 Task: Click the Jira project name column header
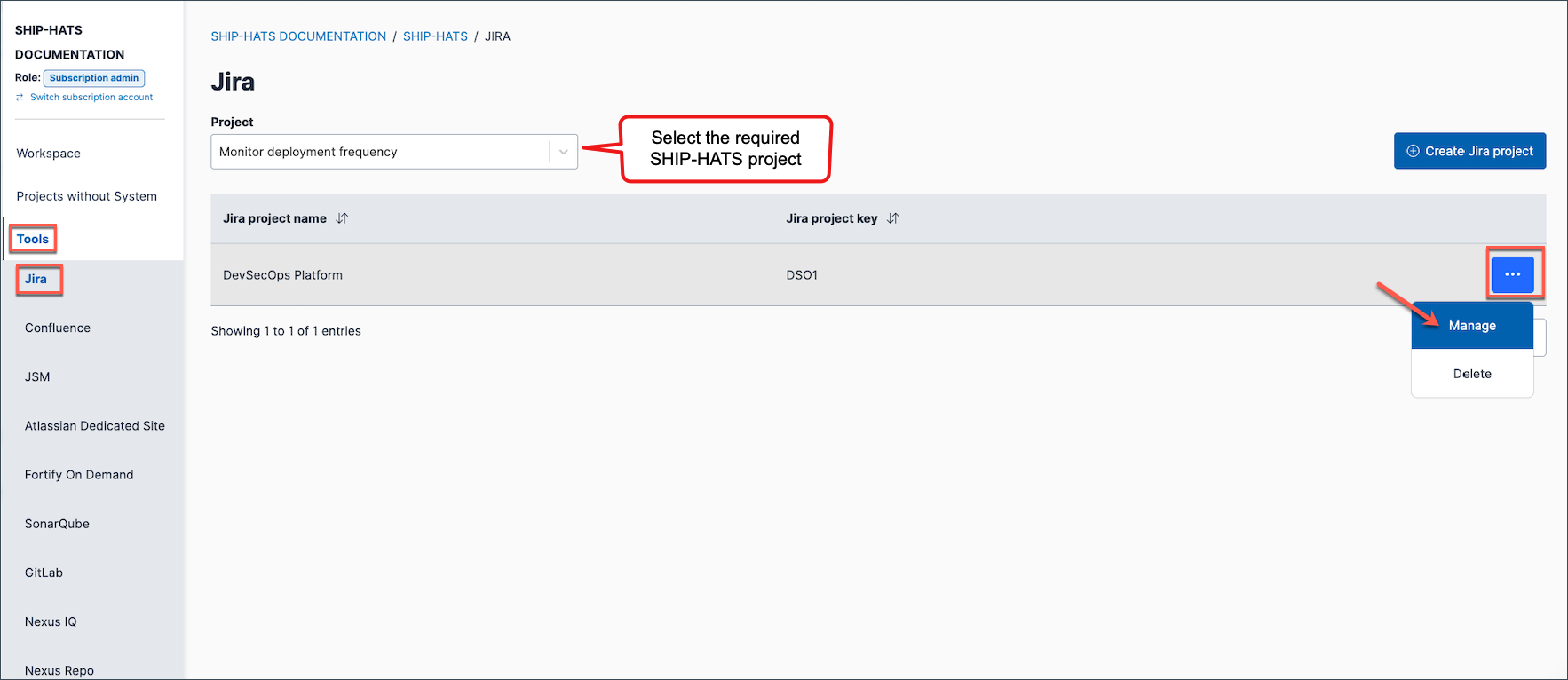[274, 218]
